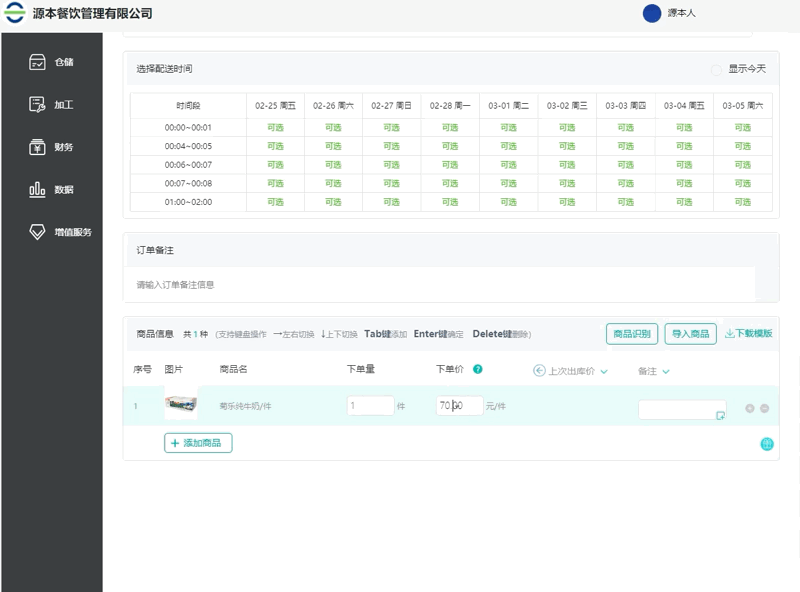Click the 数据 bar chart icon

coord(37,189)
